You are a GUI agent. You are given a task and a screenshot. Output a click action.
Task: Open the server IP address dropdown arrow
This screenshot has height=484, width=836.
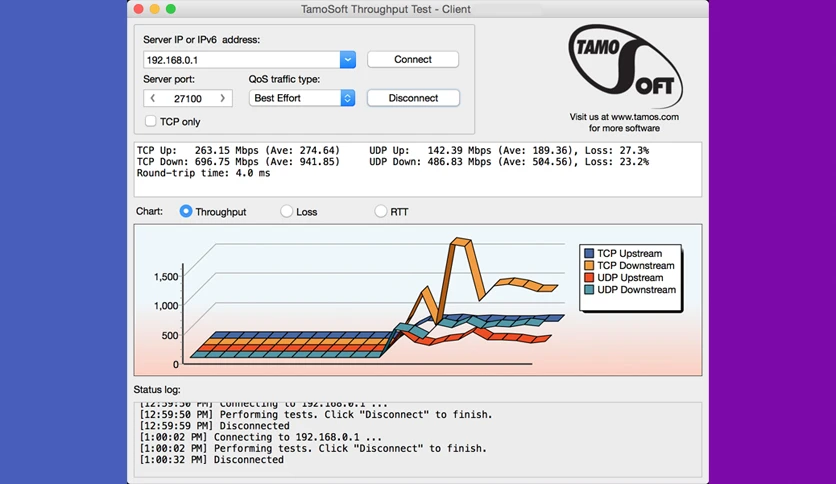pos(348,60)
